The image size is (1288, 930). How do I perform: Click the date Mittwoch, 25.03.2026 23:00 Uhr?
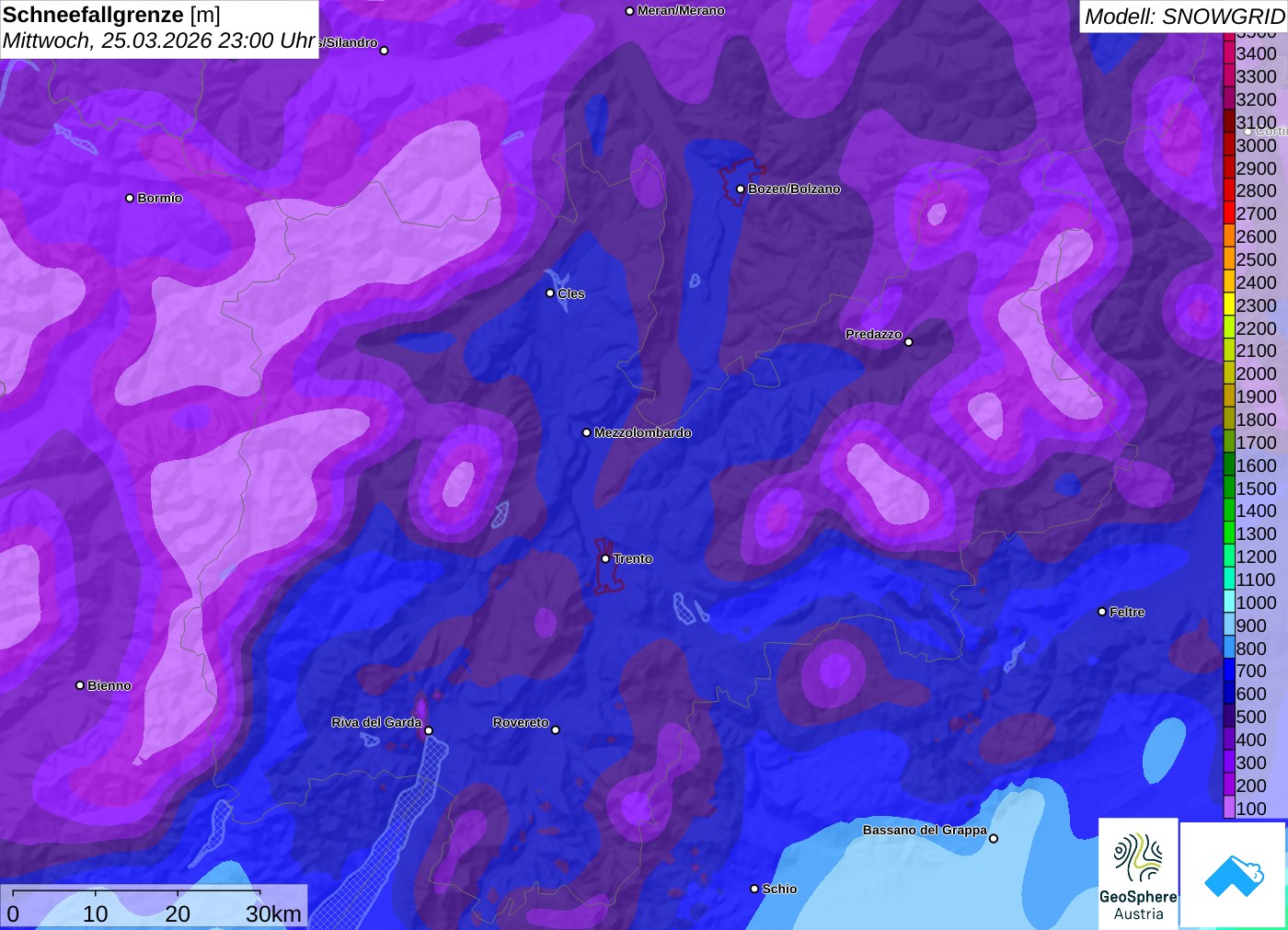click(159, 40)
